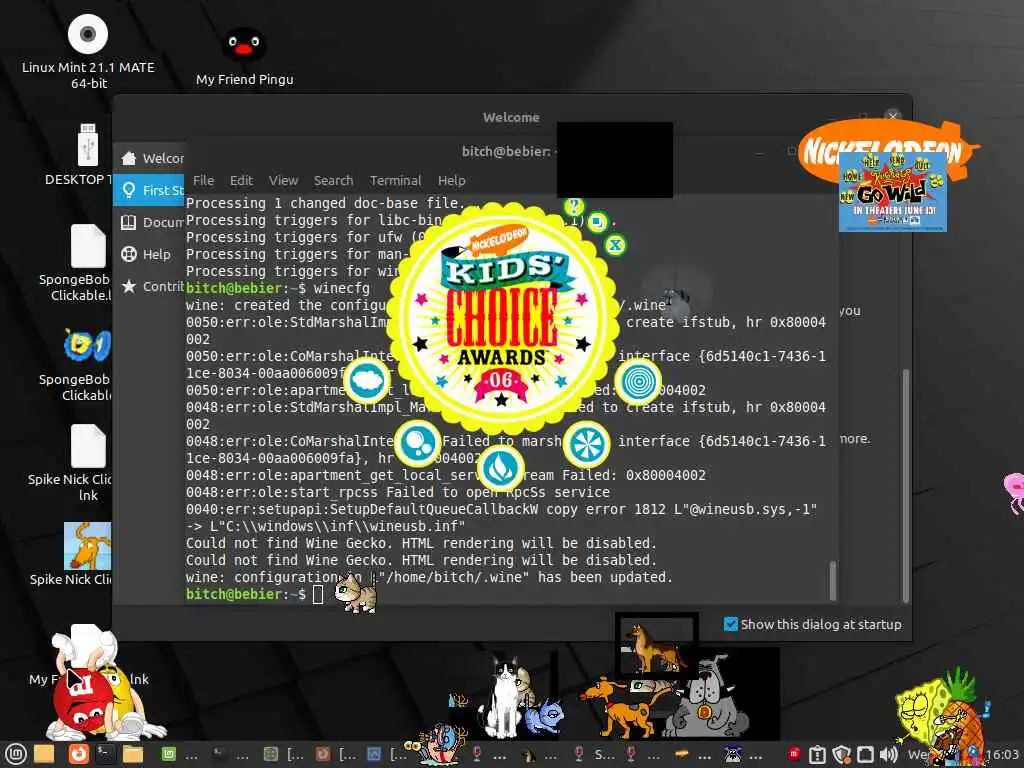Click the 'winecfg' command text in terminal
The height and width of the screenshot is (768, 1024).
[342, 288]
